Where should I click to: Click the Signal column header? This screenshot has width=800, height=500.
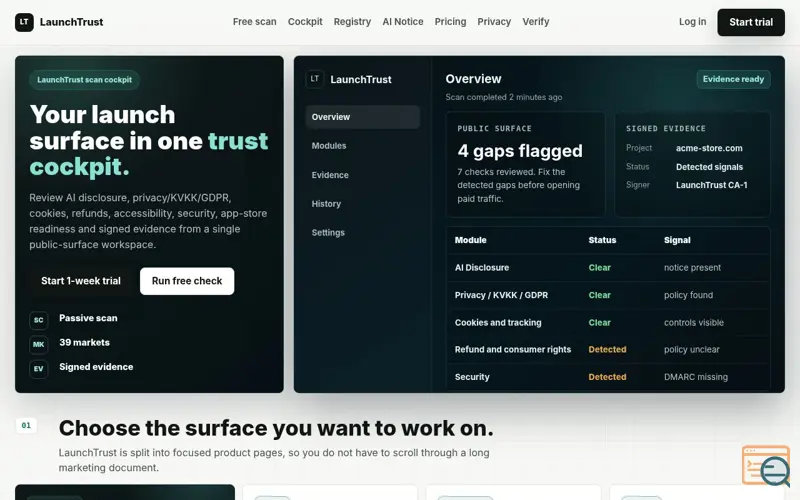[x=677, y=240]
